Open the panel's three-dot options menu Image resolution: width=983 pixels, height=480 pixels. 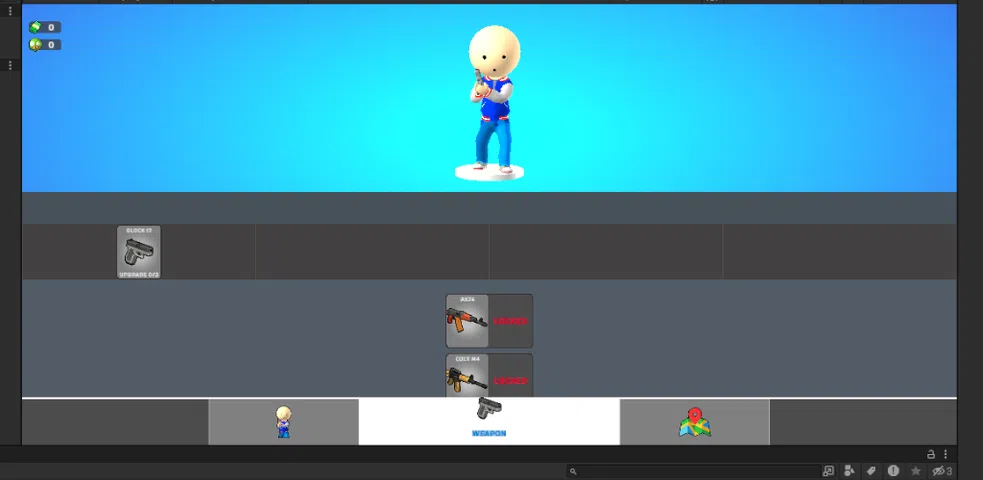[x=945, y=454]
